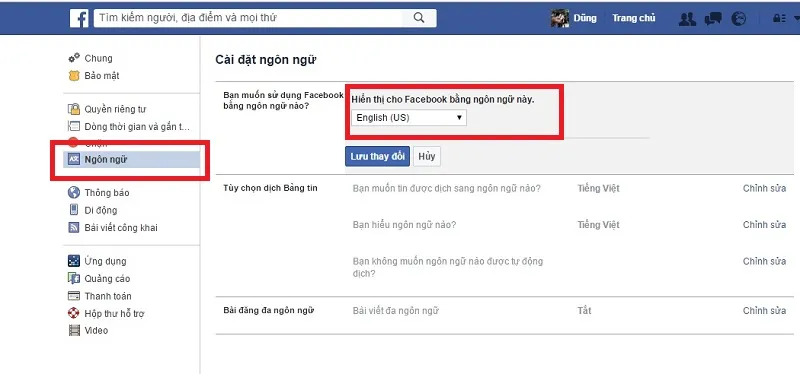This screenshot has width=800, height=374.
Task: Open Thanh toán settings
Action: [108, 296]
